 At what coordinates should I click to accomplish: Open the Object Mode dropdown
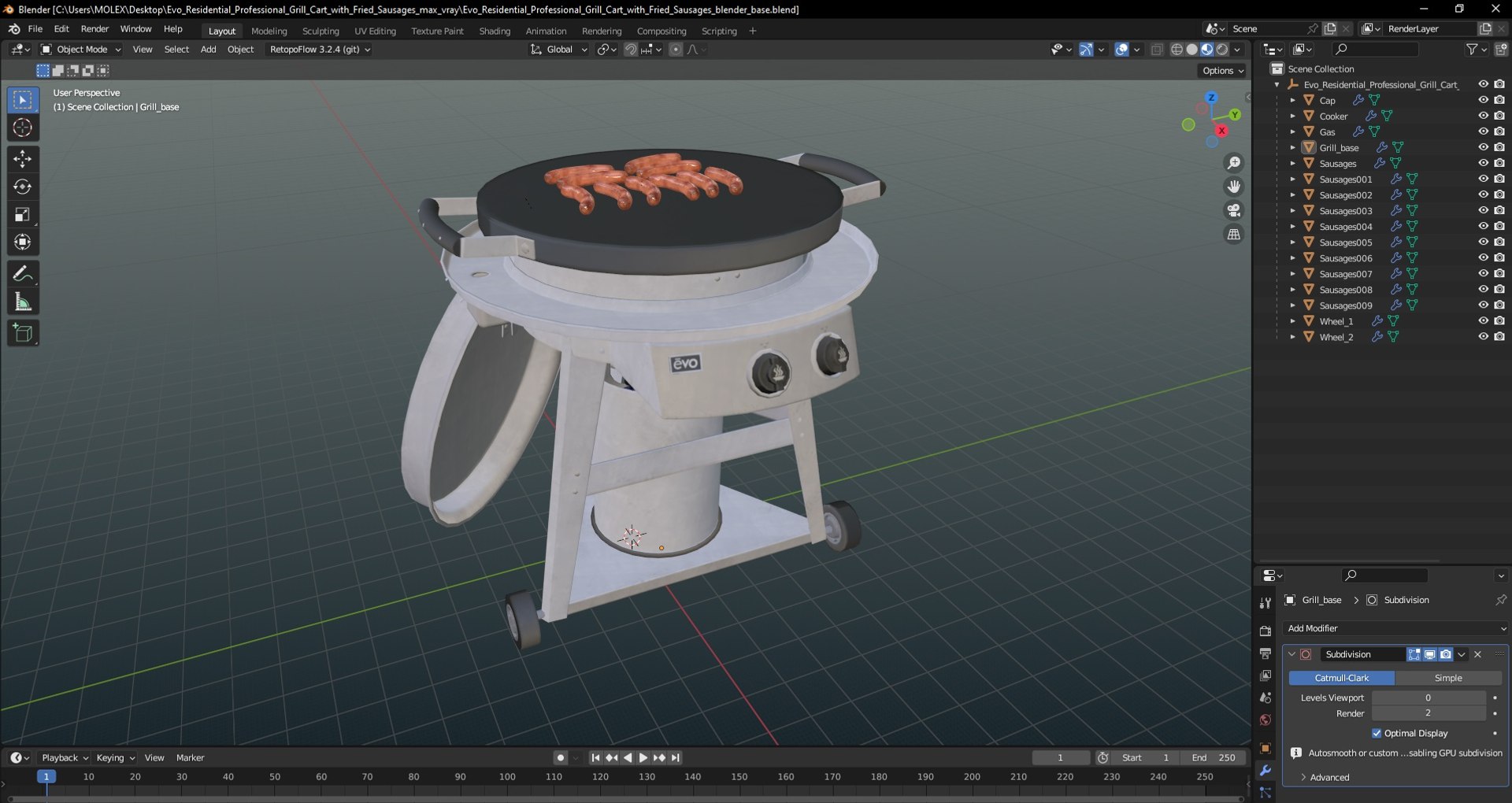click(x=81, y=50)
